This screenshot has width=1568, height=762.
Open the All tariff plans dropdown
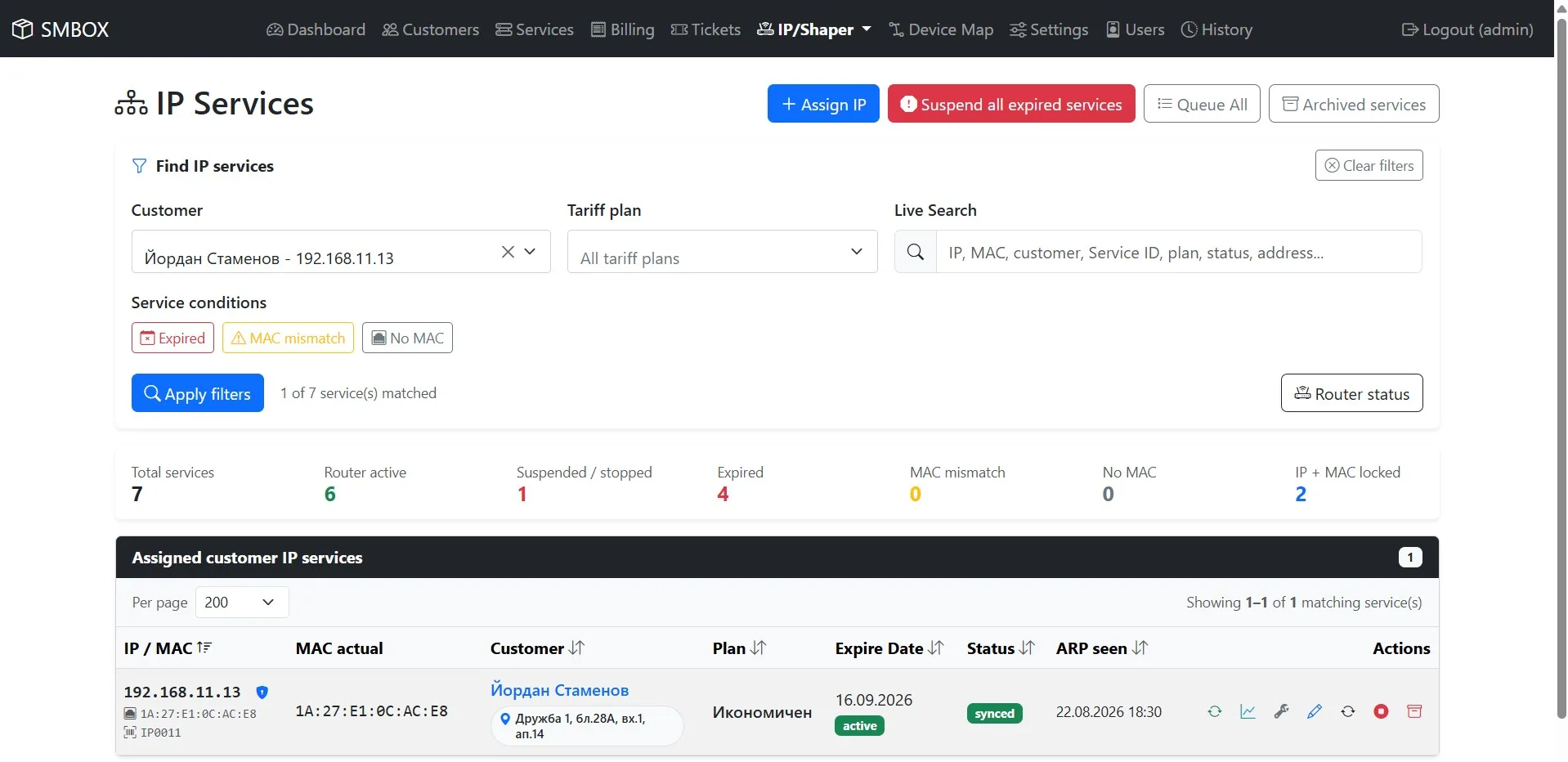(723, 252)
